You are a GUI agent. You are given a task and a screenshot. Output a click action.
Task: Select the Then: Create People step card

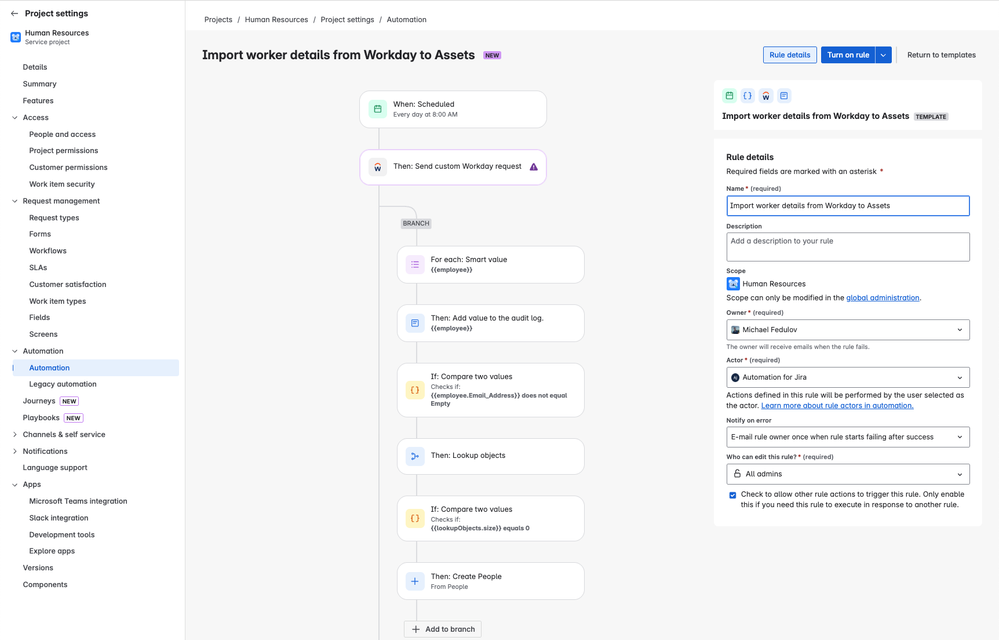tap(491, 581)
